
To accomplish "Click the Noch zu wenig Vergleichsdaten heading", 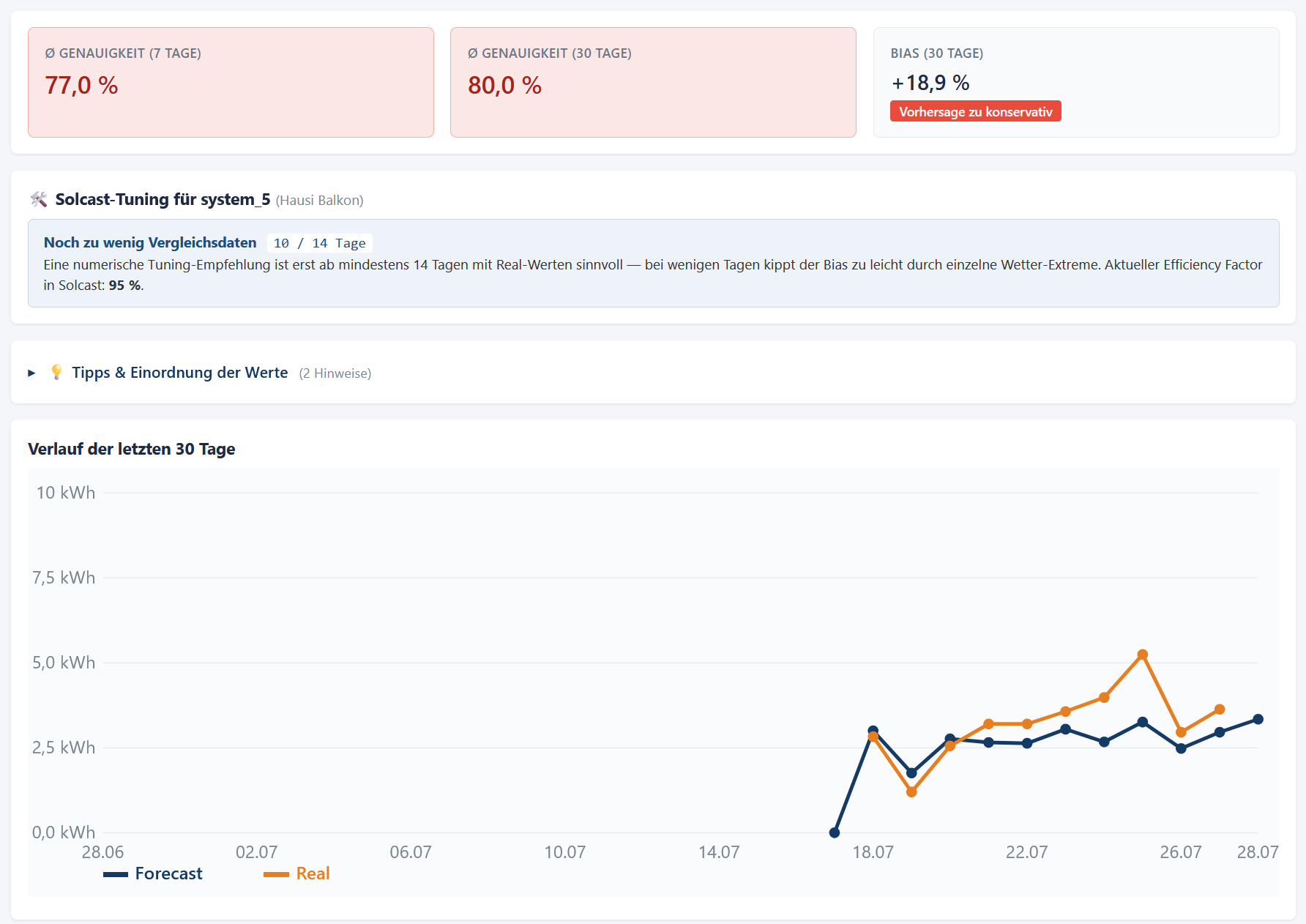I will pos(150,242).
